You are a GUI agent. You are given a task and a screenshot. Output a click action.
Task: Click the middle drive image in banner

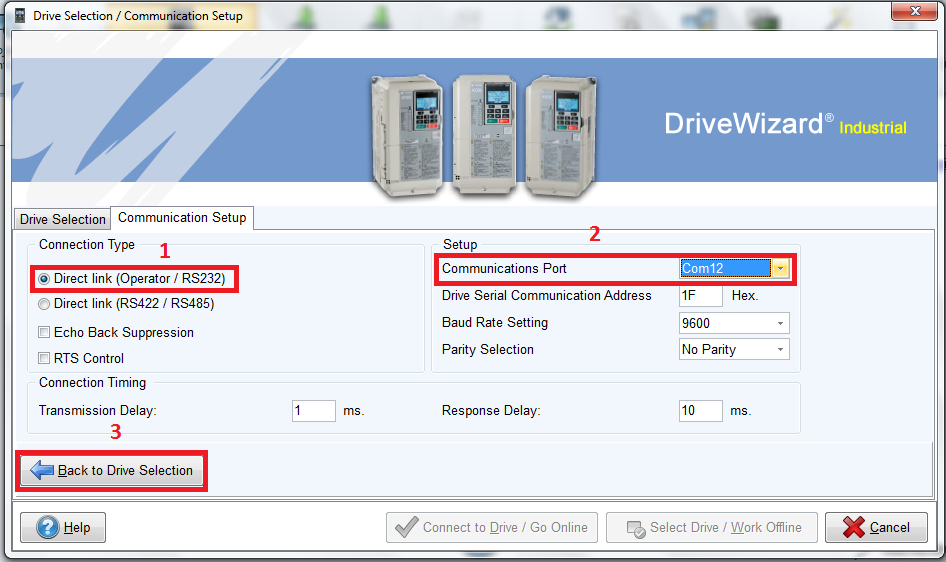tap(484, 135)
